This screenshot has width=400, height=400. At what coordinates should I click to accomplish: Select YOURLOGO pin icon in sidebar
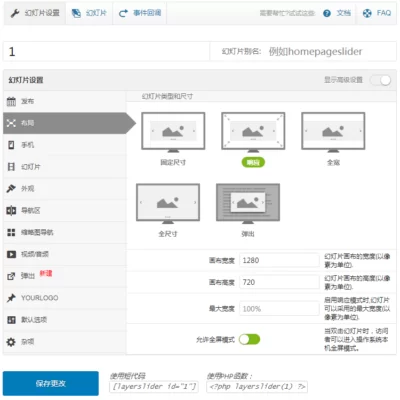tap(11, 298)
